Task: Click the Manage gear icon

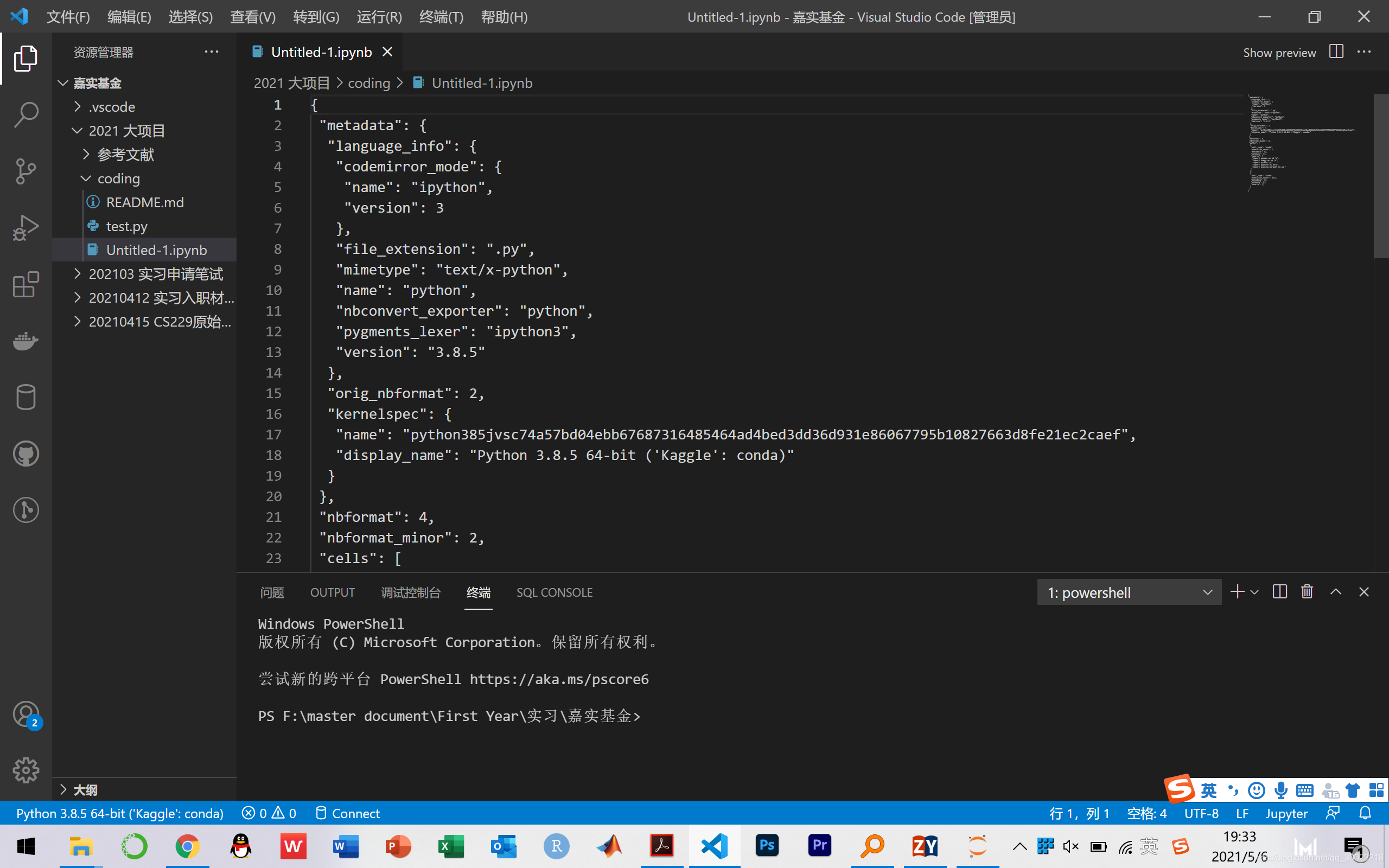Action: 26,770
